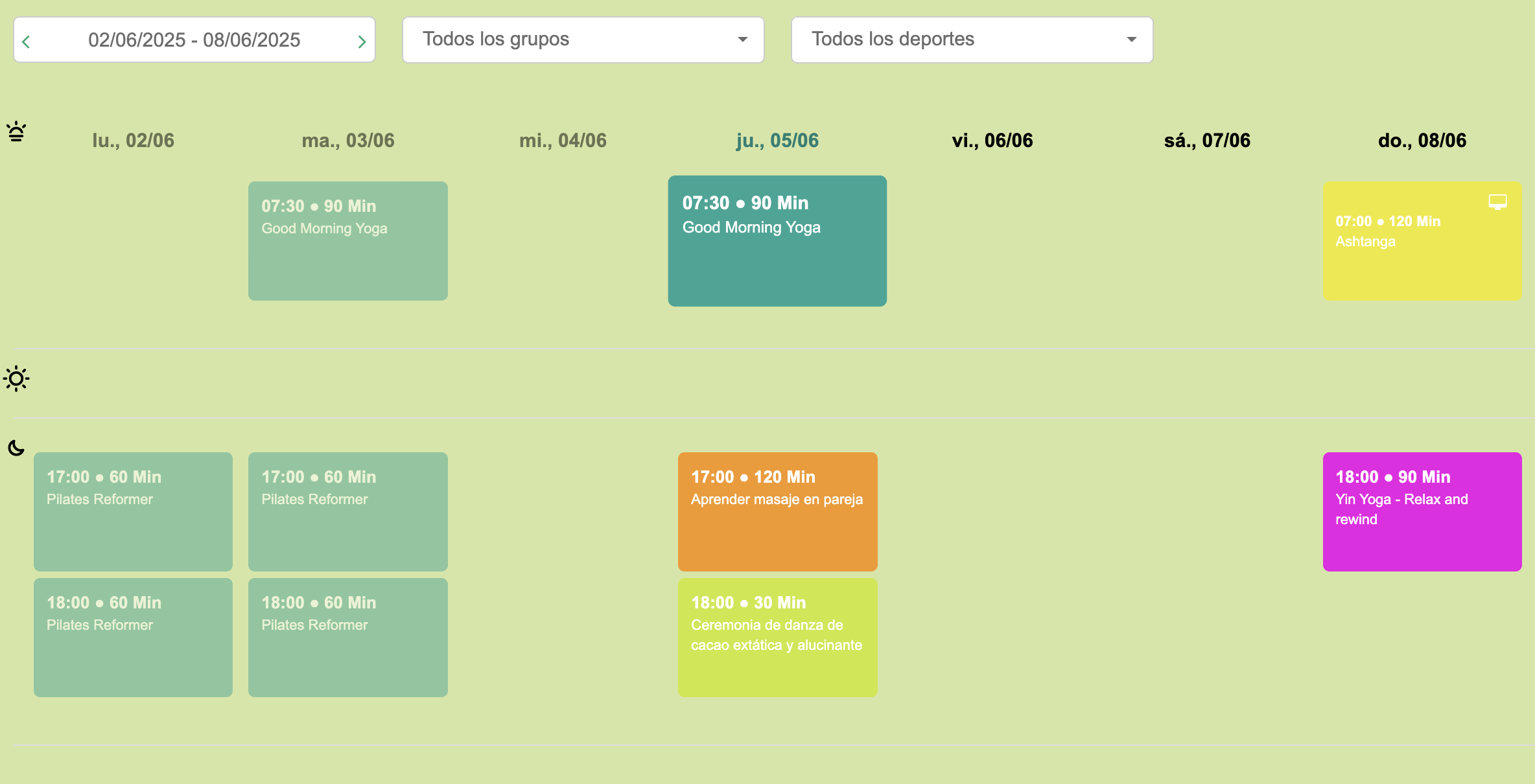Open Tuesday's 07:30 Good Morning Yoga class

click(347, 241)
